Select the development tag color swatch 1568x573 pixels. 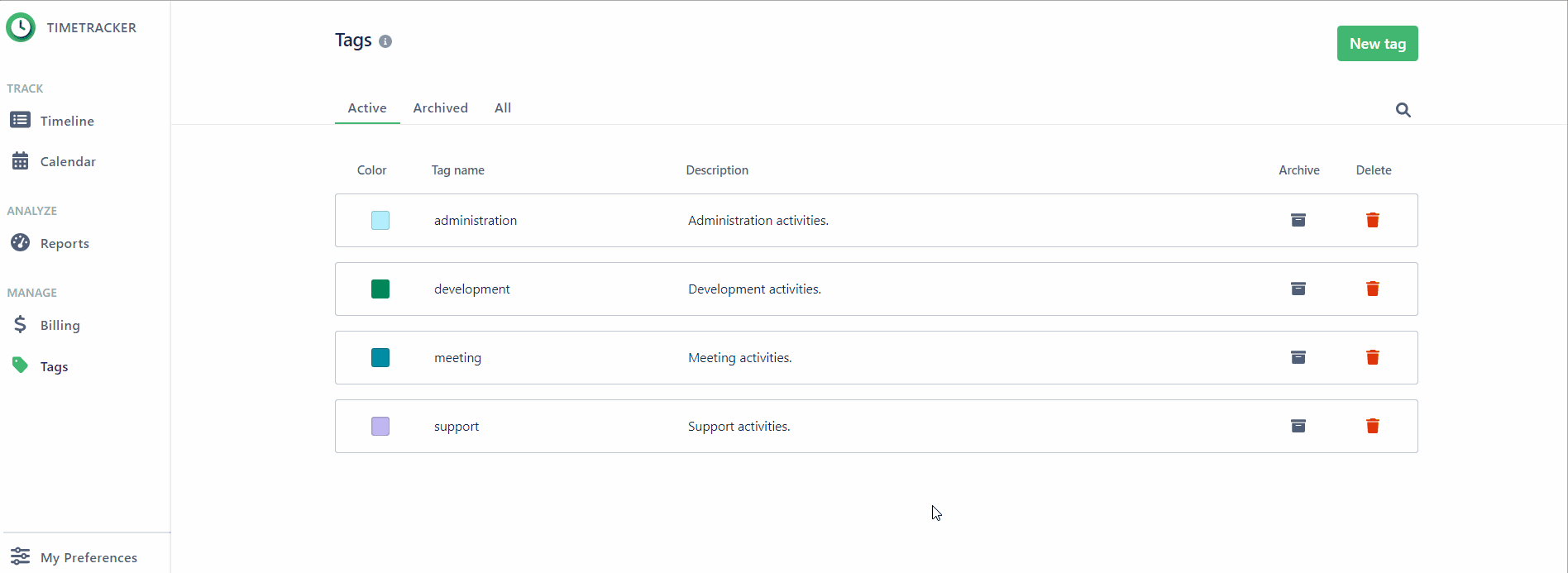tap(380, 289)
